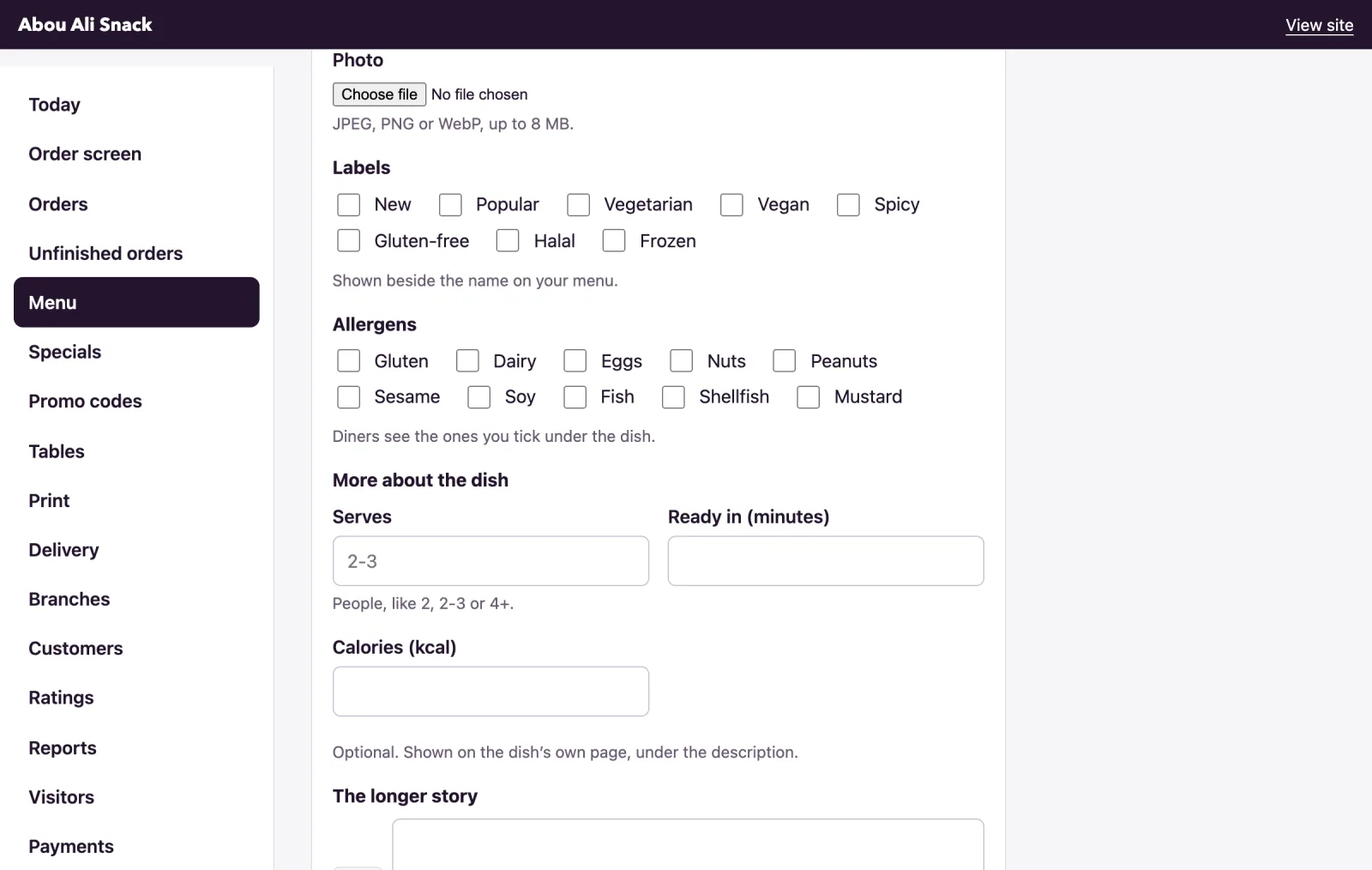The height and width of the screenshot is (870, 1372).
Task: Tick the Peanuts allergen checkbox
Action: tap(785, 361)
